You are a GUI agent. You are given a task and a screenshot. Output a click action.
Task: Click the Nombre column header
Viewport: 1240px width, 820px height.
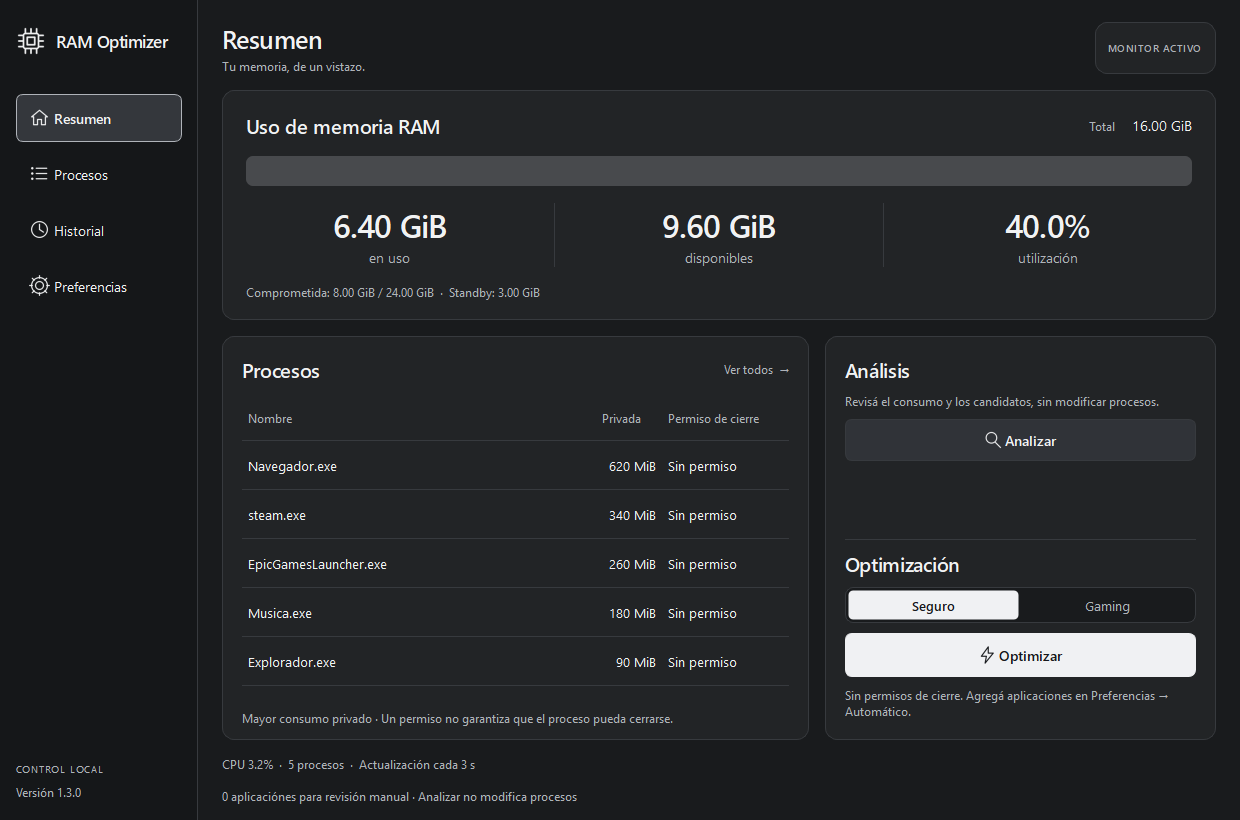coord(270,419)
